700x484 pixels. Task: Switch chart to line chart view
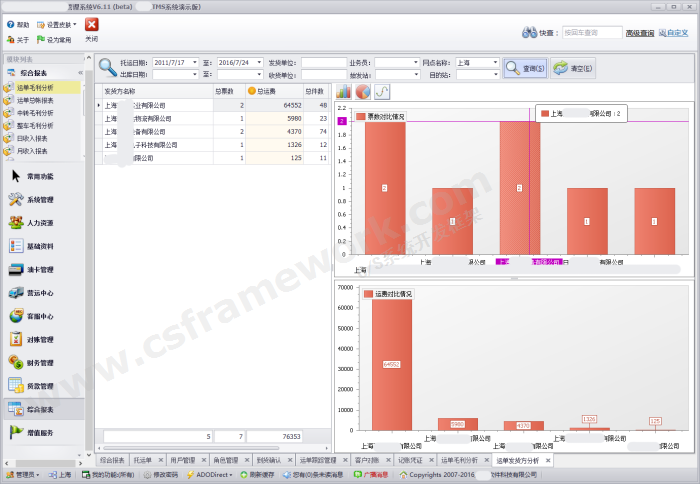pos(382,92)
